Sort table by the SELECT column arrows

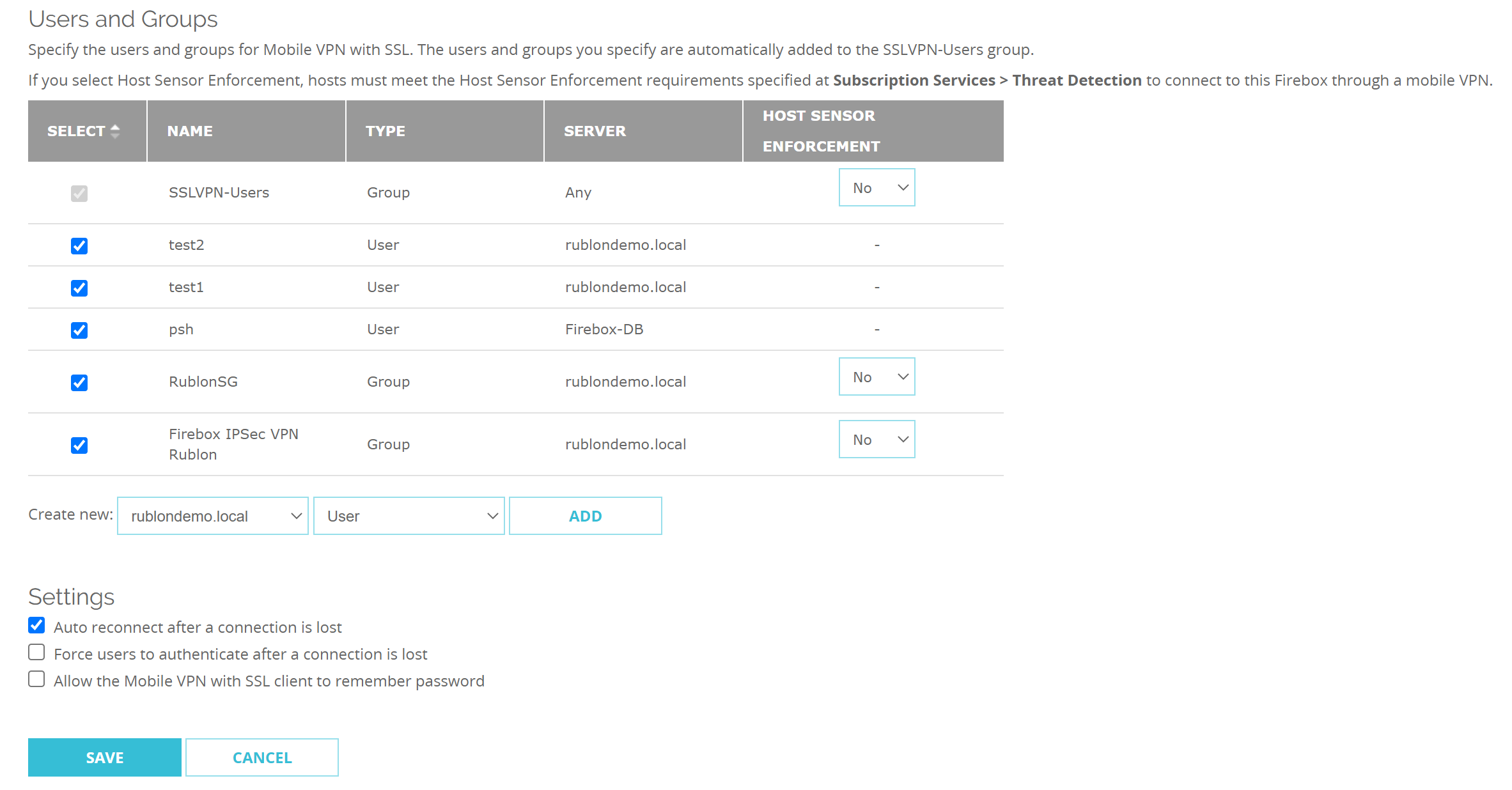(115, 131)
